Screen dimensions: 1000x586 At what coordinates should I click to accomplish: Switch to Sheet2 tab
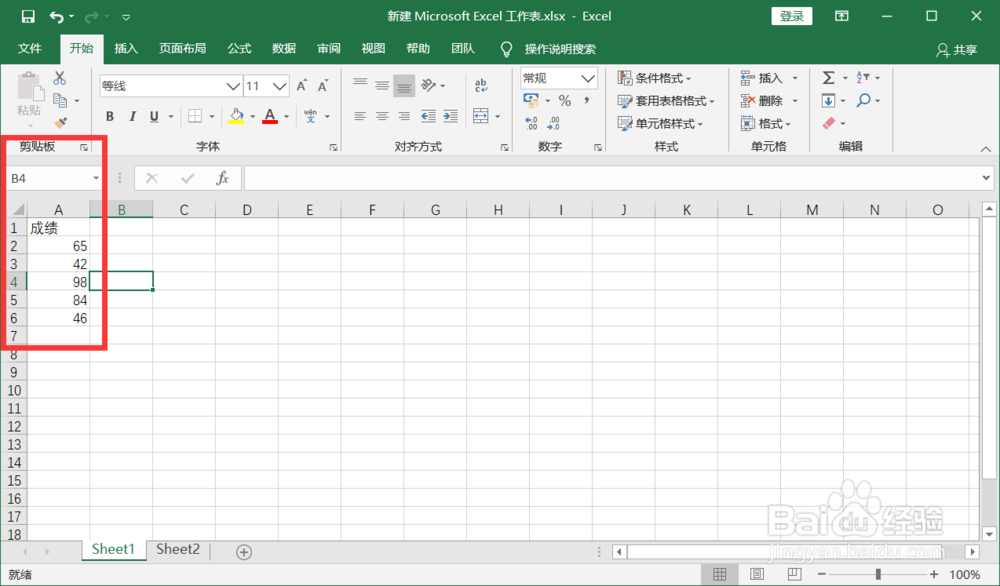coord(178,550)
